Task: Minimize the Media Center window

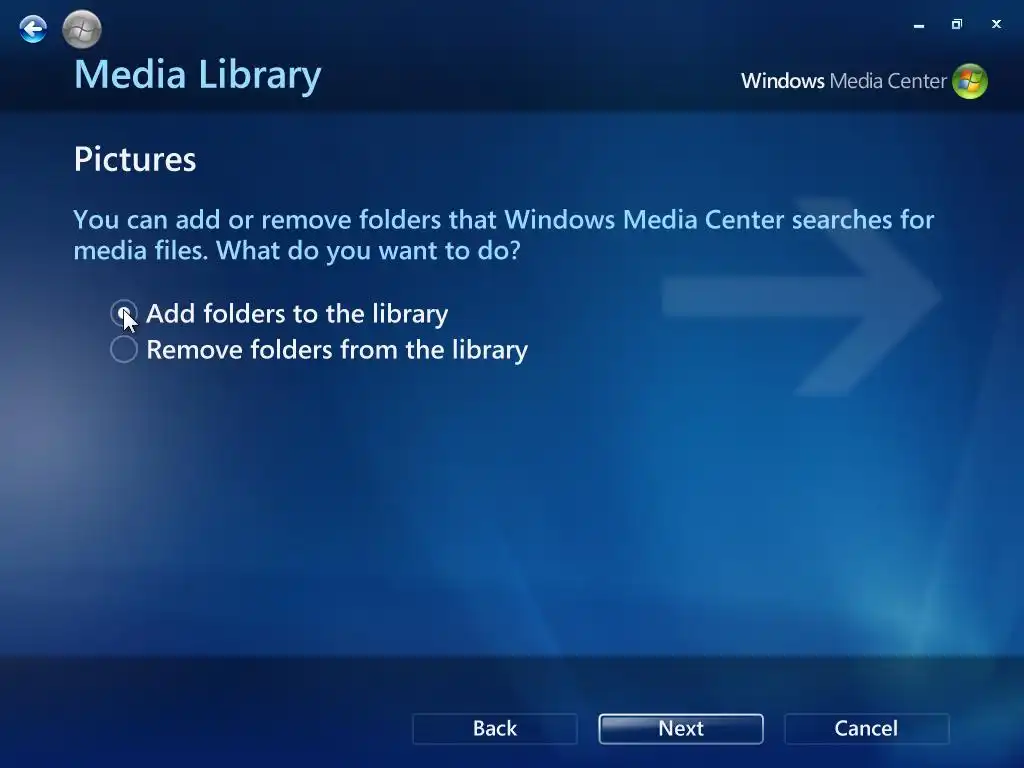Action: click(x=919, y=25)
